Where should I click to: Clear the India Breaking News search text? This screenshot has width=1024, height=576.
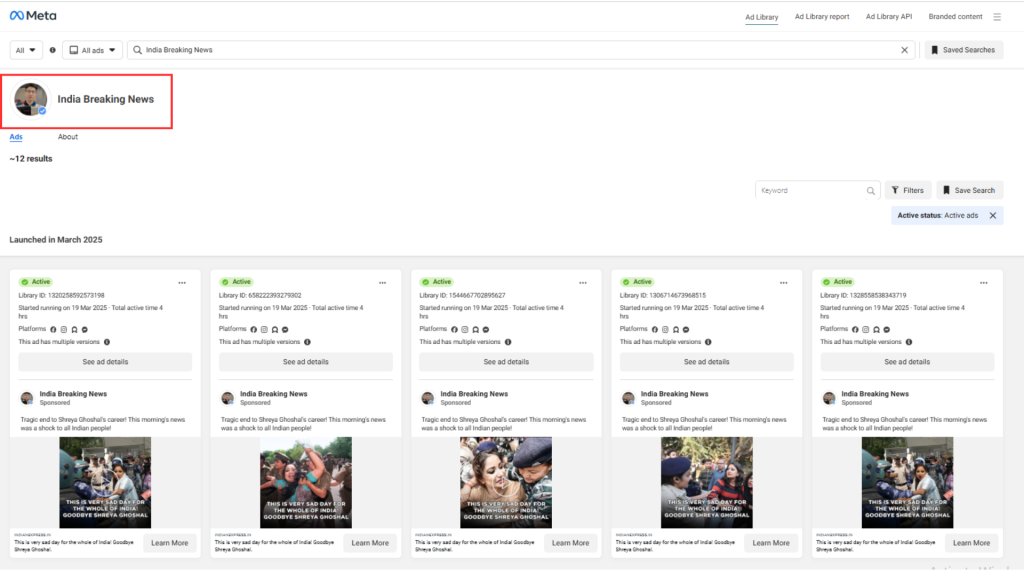pos(904,50)
